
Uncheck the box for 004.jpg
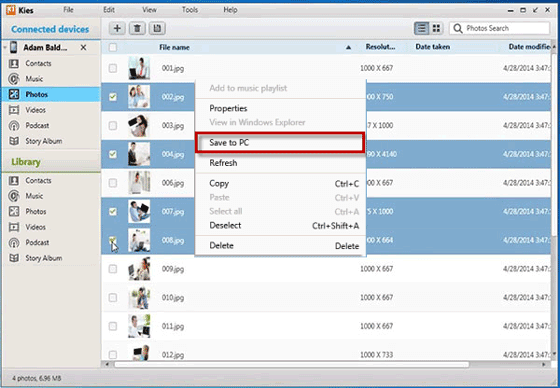(113, 154)
